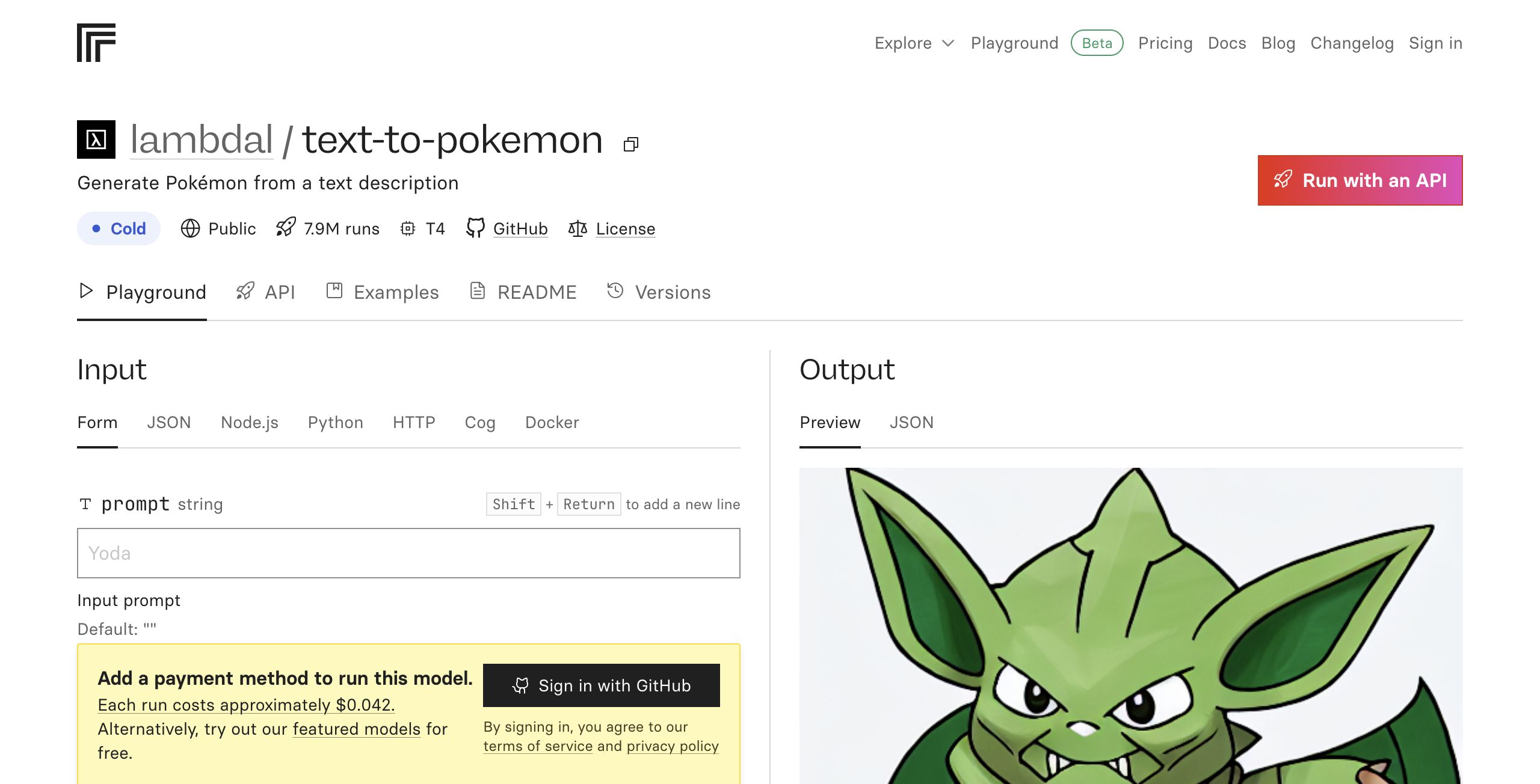
Task: Select the JSON input tab
Action: tap(169, 423)
